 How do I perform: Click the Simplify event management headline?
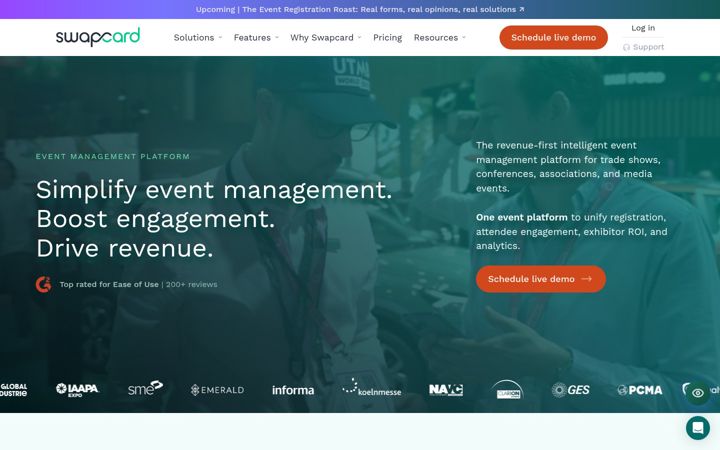point(214,190)
